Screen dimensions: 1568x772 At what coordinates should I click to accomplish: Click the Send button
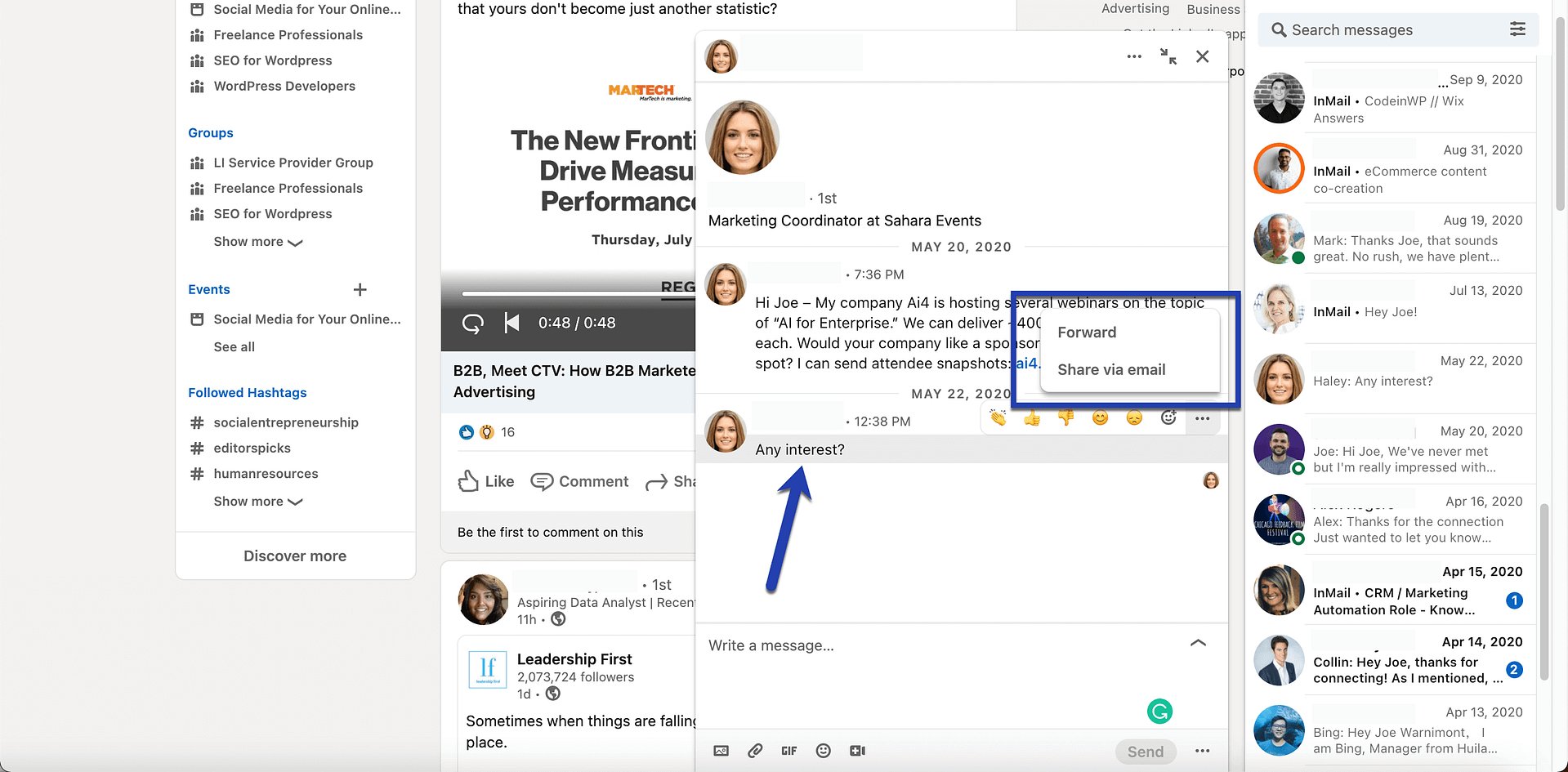coord(1145,751)
